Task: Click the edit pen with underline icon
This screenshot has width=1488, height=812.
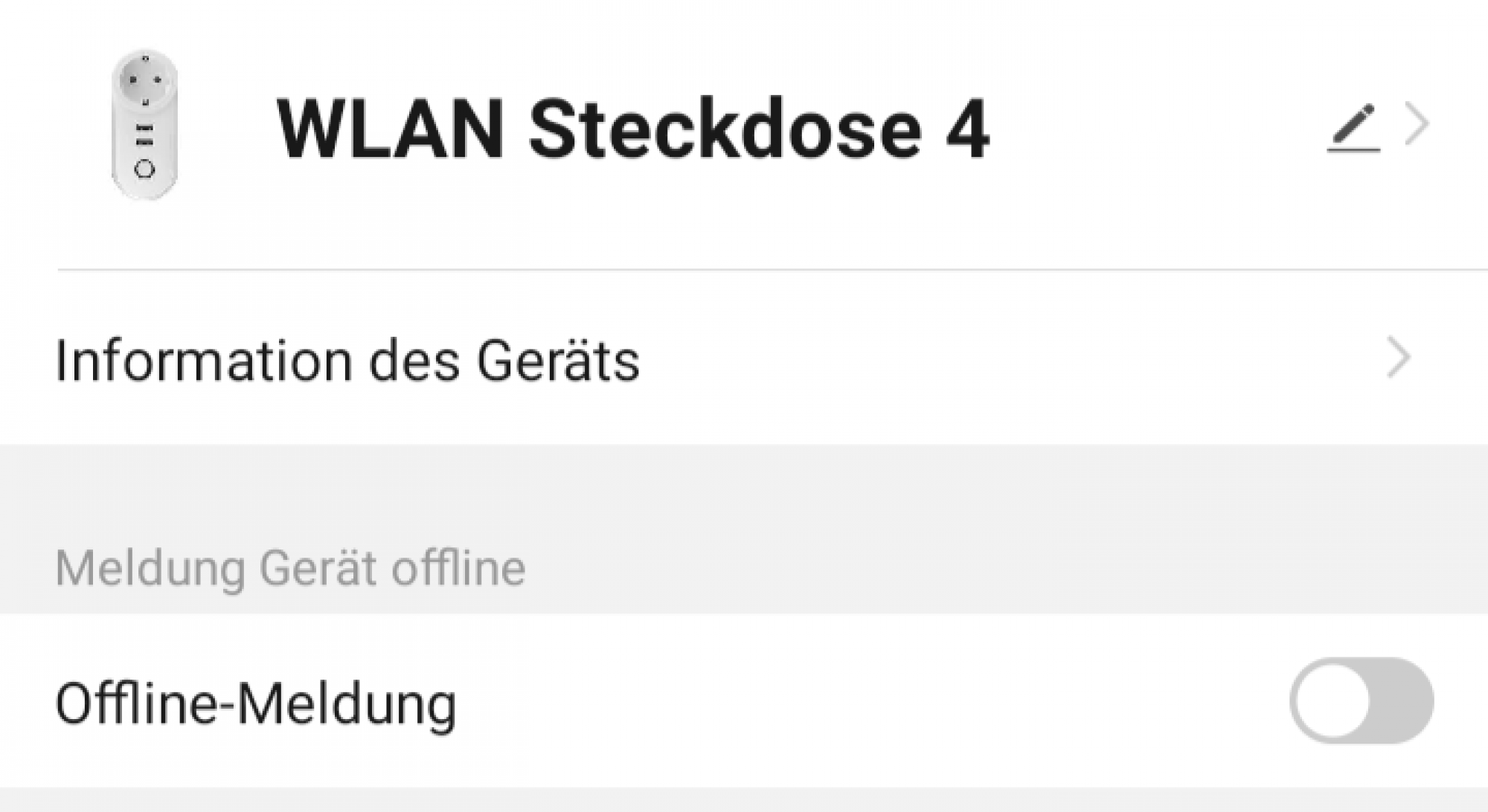Action: click(x=1353, y=129)
